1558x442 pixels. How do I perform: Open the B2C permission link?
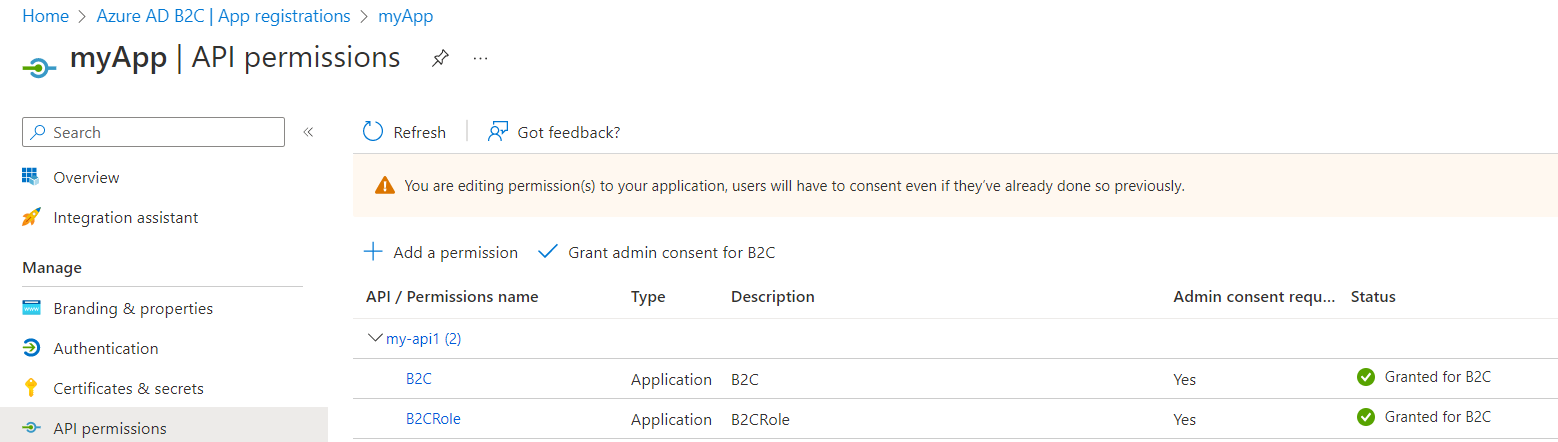tap(419, 379)
